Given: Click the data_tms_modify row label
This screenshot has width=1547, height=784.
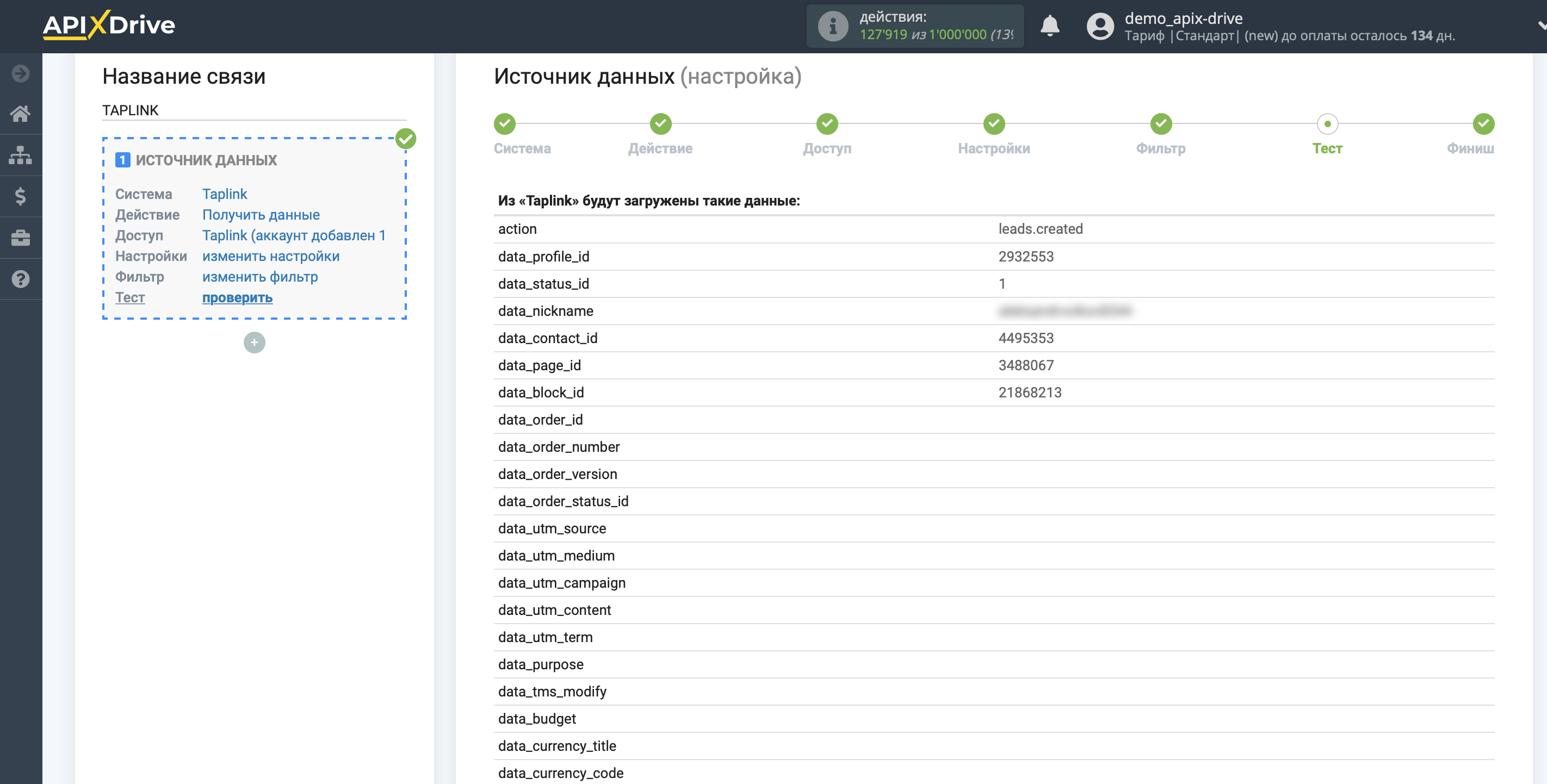Looking at the screenshot, I should click(x=552, y=692).
